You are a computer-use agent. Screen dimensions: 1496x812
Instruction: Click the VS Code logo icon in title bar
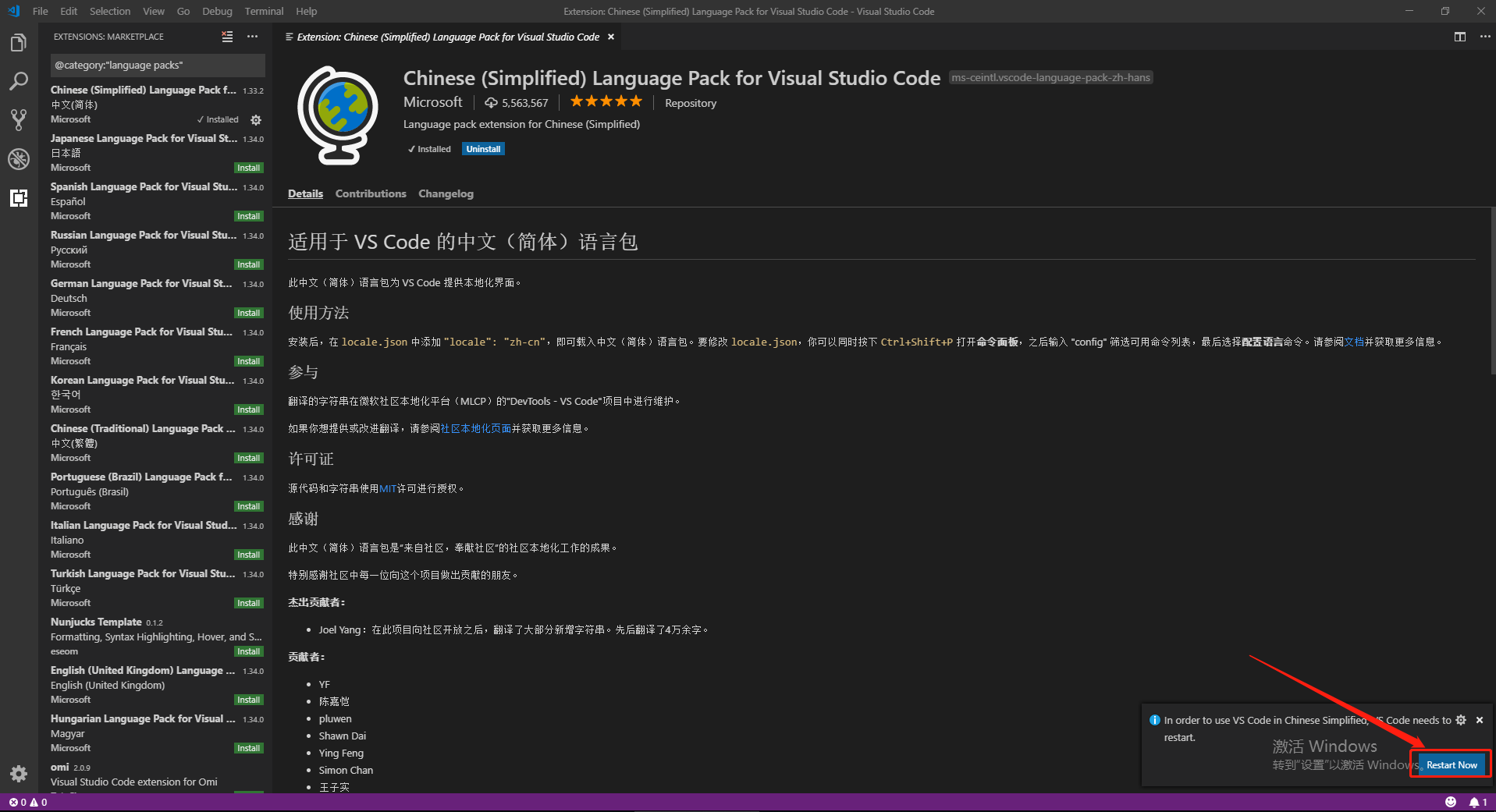13,11
